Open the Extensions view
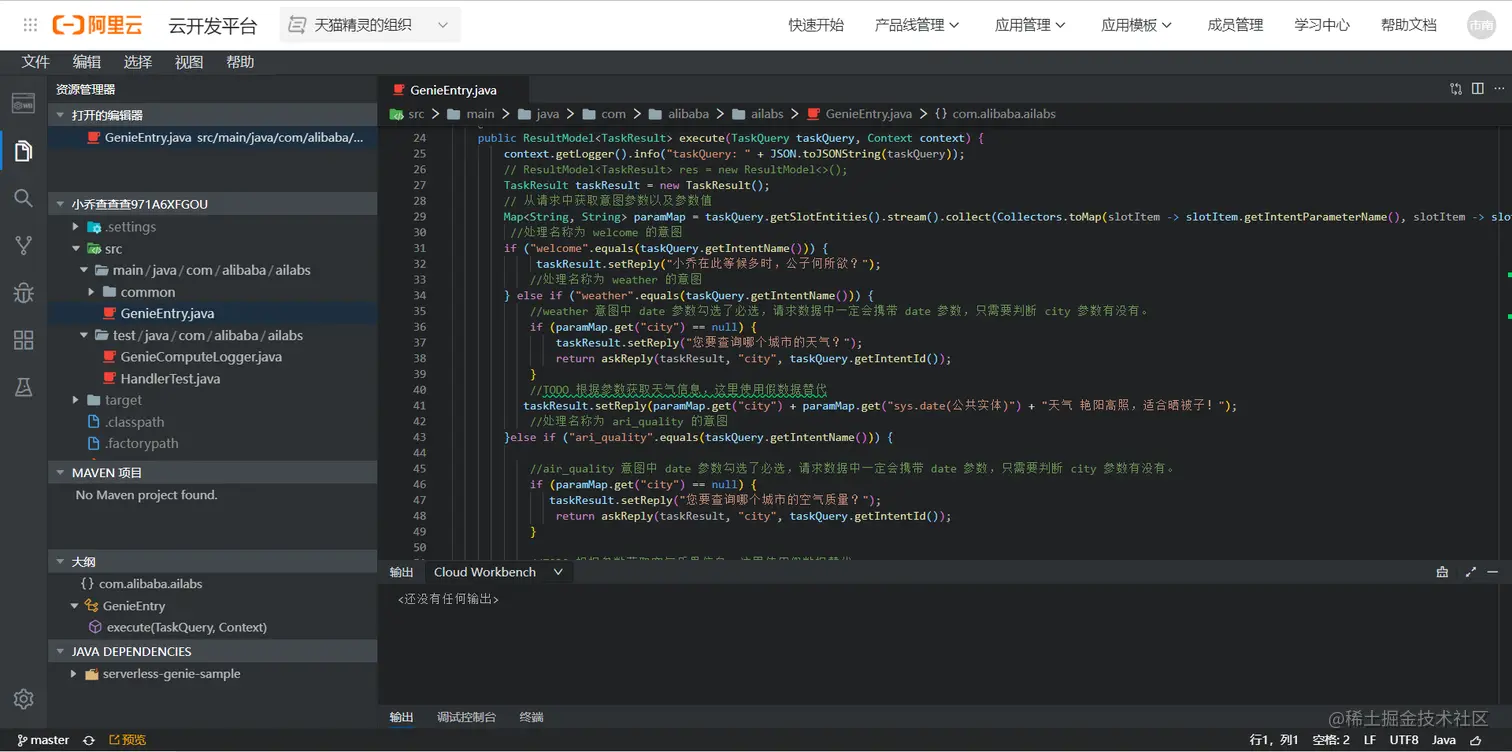 23,339
